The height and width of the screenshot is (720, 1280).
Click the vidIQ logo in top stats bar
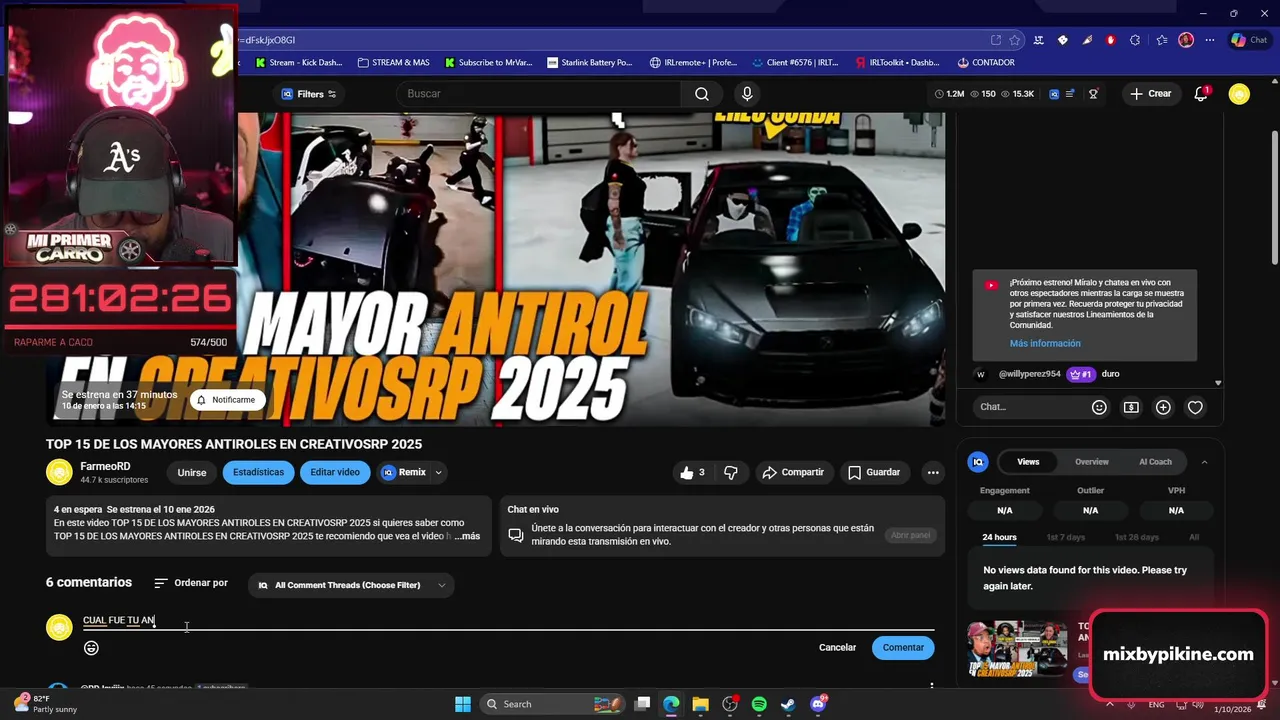tap(1054, 94)
